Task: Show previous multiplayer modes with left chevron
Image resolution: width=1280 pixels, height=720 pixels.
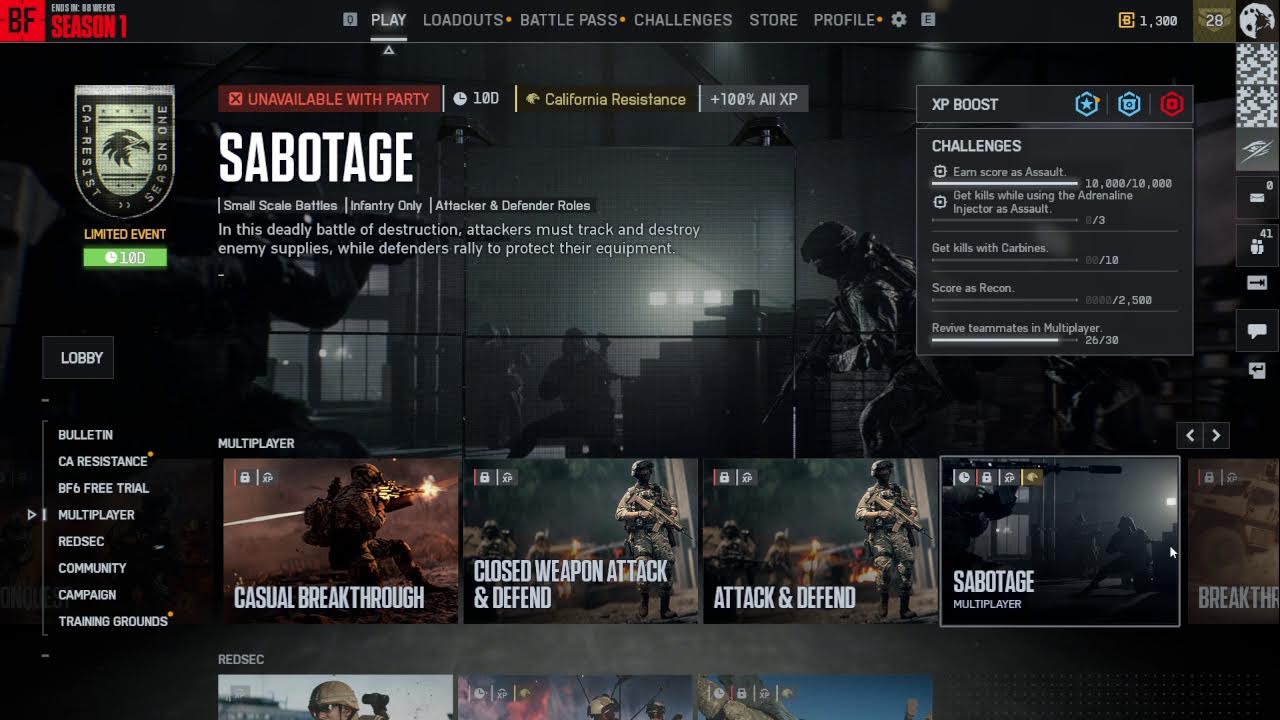Action: point(1190,435)
